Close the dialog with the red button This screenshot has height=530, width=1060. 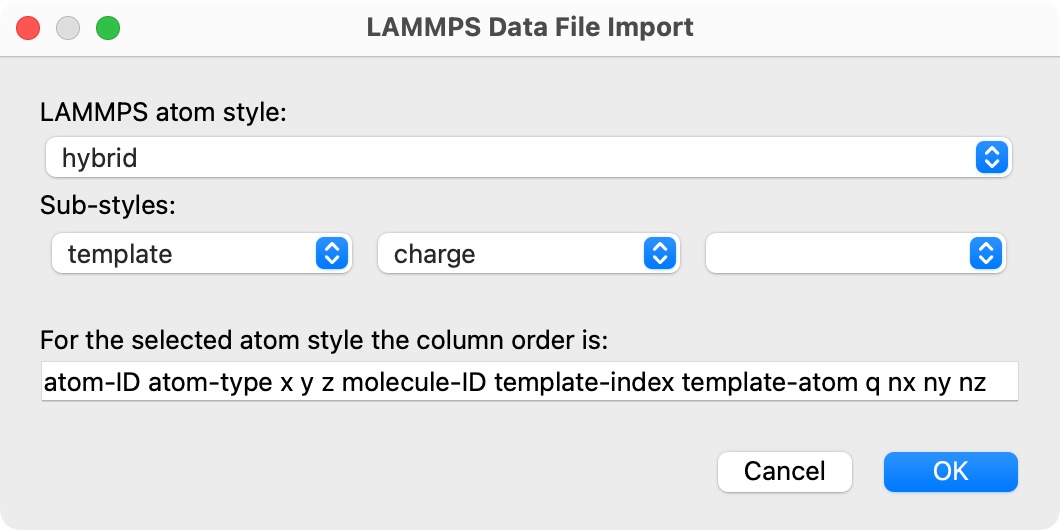coord(28,27)
